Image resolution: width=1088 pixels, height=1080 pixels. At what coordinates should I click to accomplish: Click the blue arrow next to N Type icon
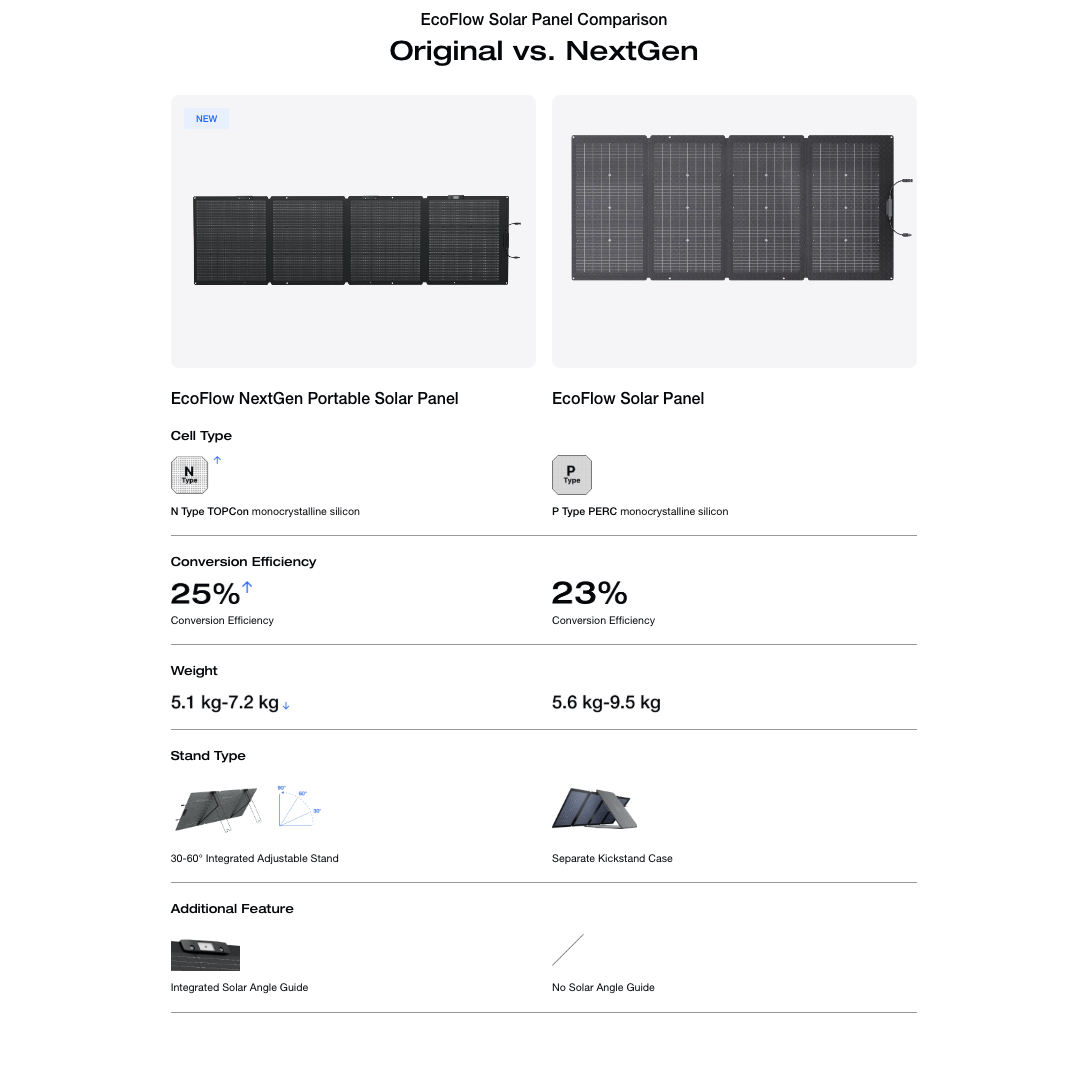pos(217,460)
